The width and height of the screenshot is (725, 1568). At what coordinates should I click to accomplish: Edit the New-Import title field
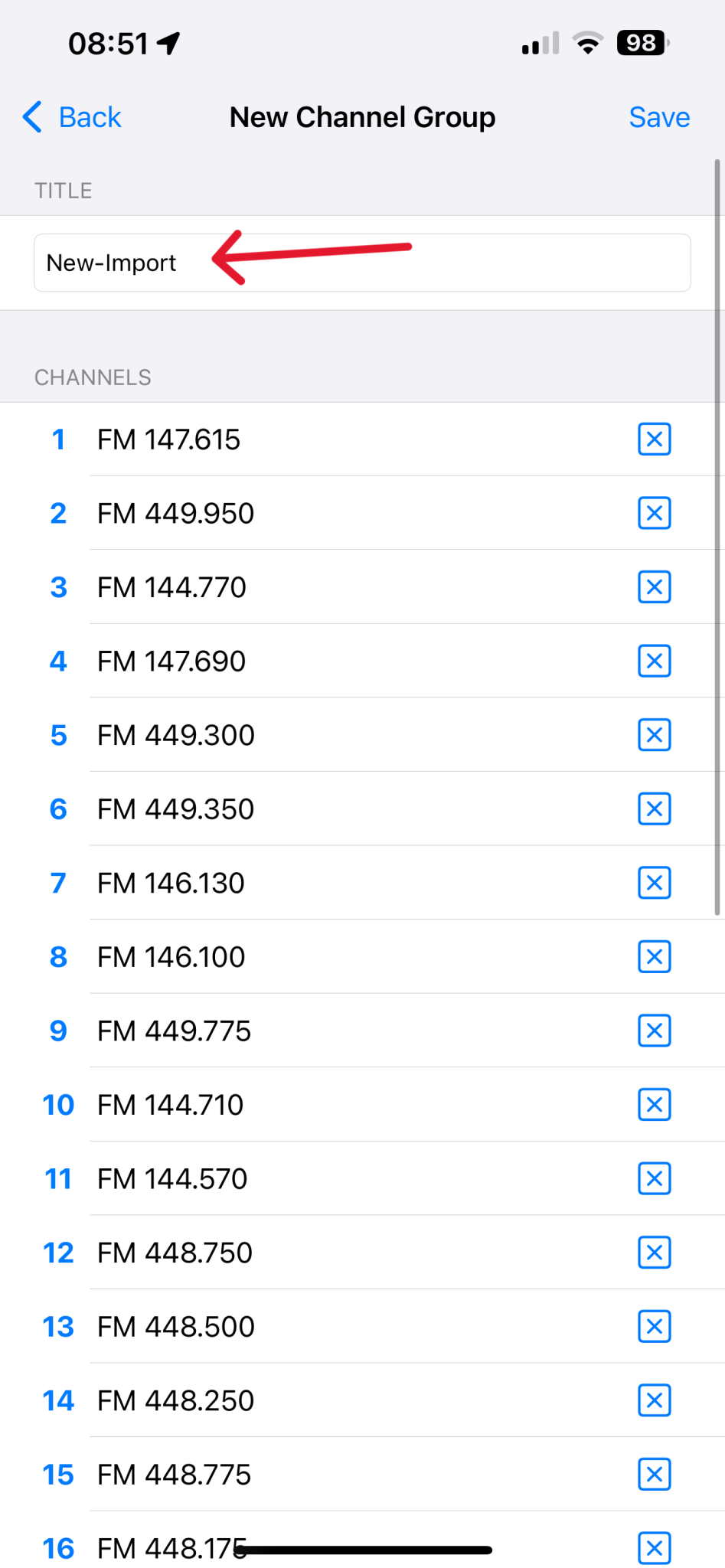(x=361, y=263)
